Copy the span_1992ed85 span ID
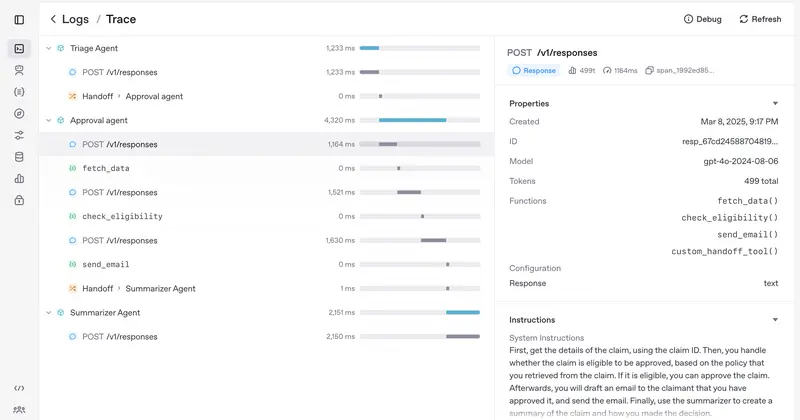The width and height of the screenshot is (800, 420). [680, 70]
